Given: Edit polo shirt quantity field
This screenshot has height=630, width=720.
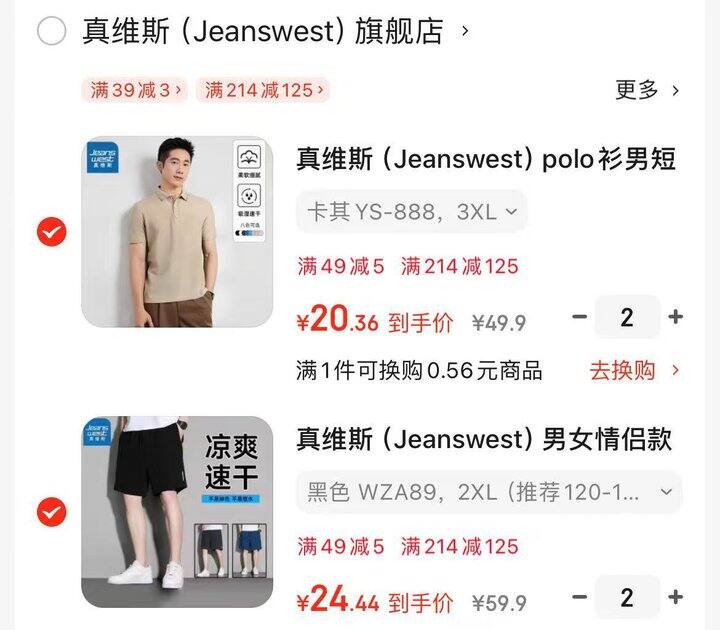Looking at the screenshot, I should point(627,317).
